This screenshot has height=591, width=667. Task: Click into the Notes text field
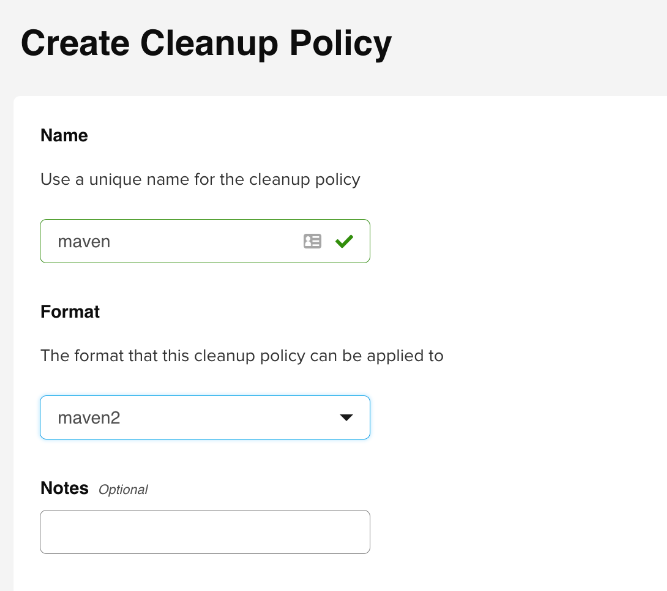pyautogui.click(x=205, y=532)
